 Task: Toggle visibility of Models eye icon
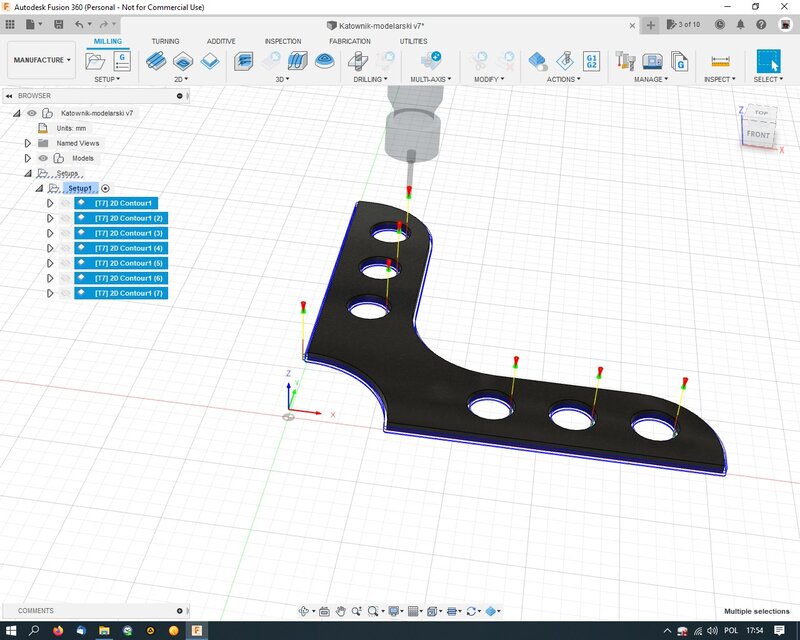pos(43,158)
